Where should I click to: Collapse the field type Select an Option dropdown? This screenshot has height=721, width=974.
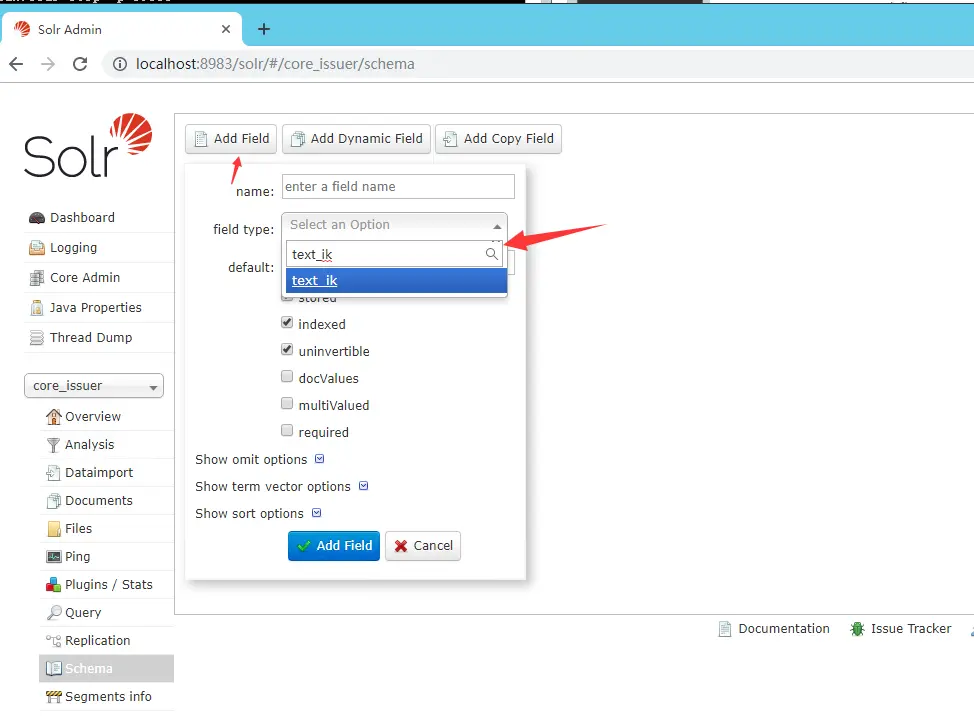(394, 225)
